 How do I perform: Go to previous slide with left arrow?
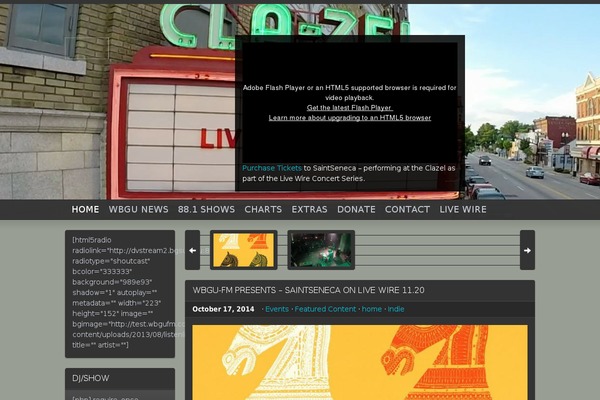pyautogui.click(x=192, y=250)
